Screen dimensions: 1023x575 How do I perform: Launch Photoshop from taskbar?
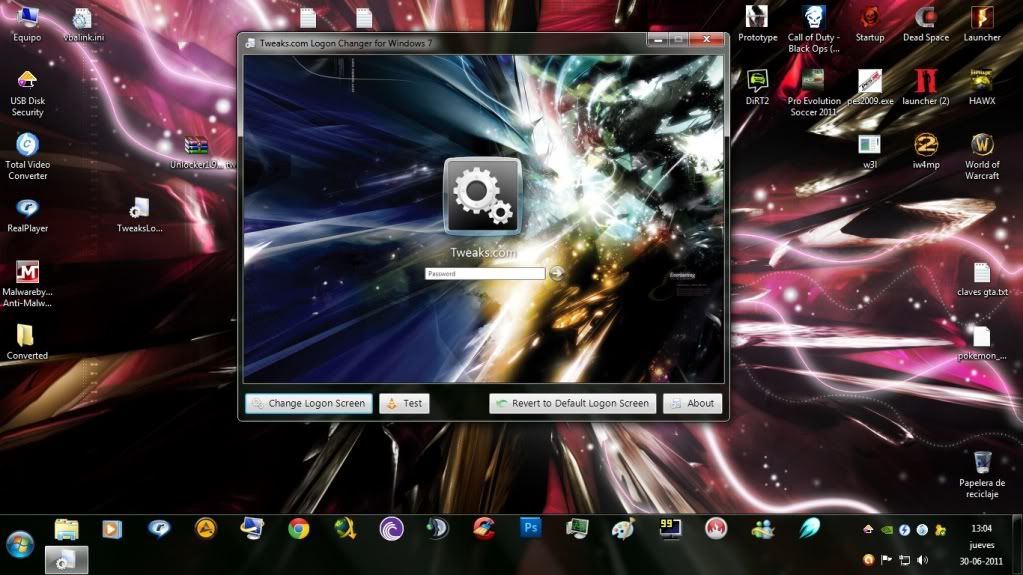pyautogui.click(x=530, y=527)
